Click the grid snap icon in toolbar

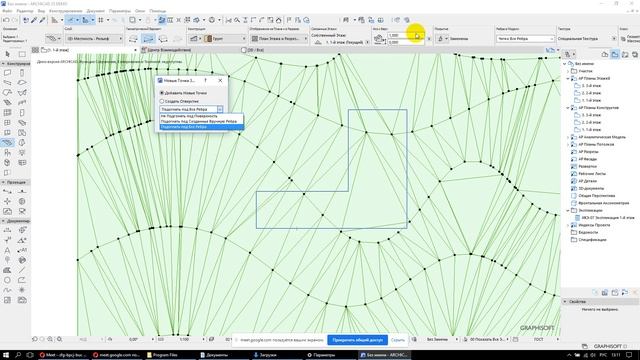click(x=100, y=20)
